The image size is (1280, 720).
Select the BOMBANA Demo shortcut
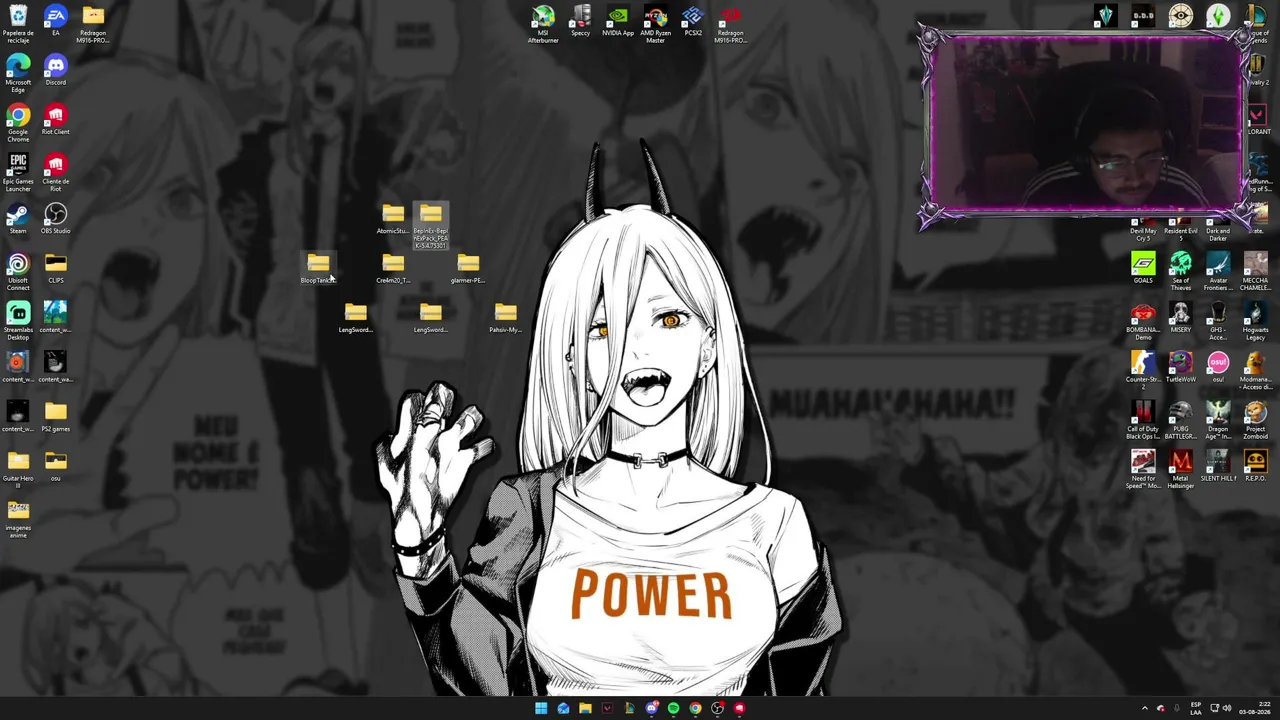click(1143, 322)
